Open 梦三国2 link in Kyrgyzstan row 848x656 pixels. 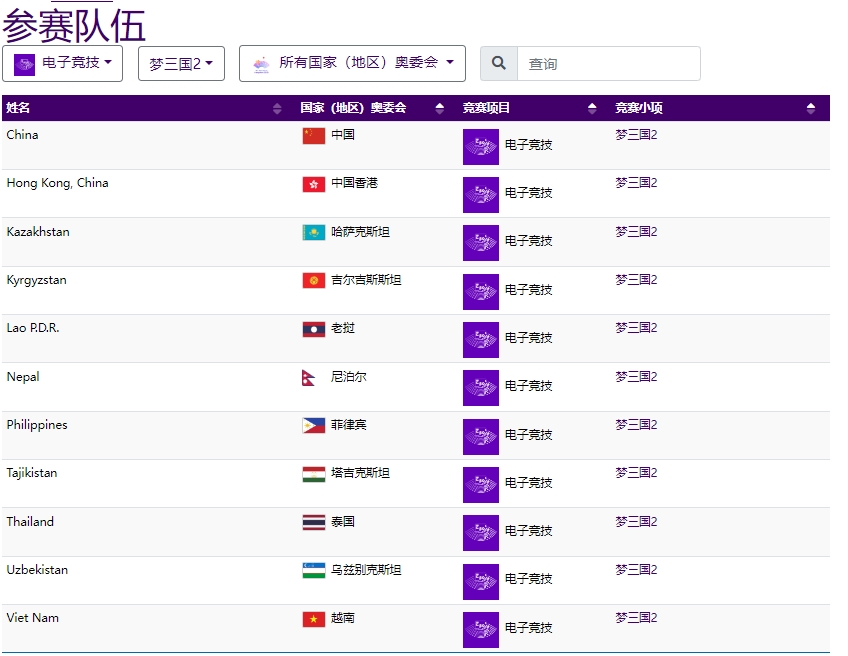pos(636,280)
